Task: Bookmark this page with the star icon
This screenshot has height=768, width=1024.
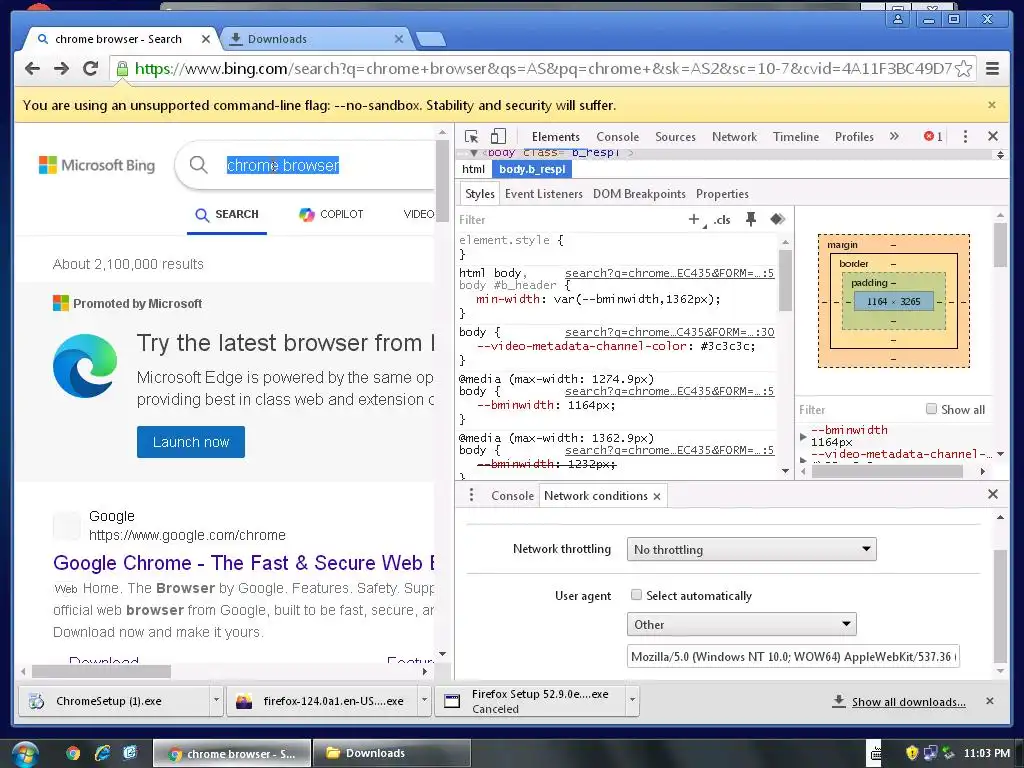Action: tap(963, 69)
